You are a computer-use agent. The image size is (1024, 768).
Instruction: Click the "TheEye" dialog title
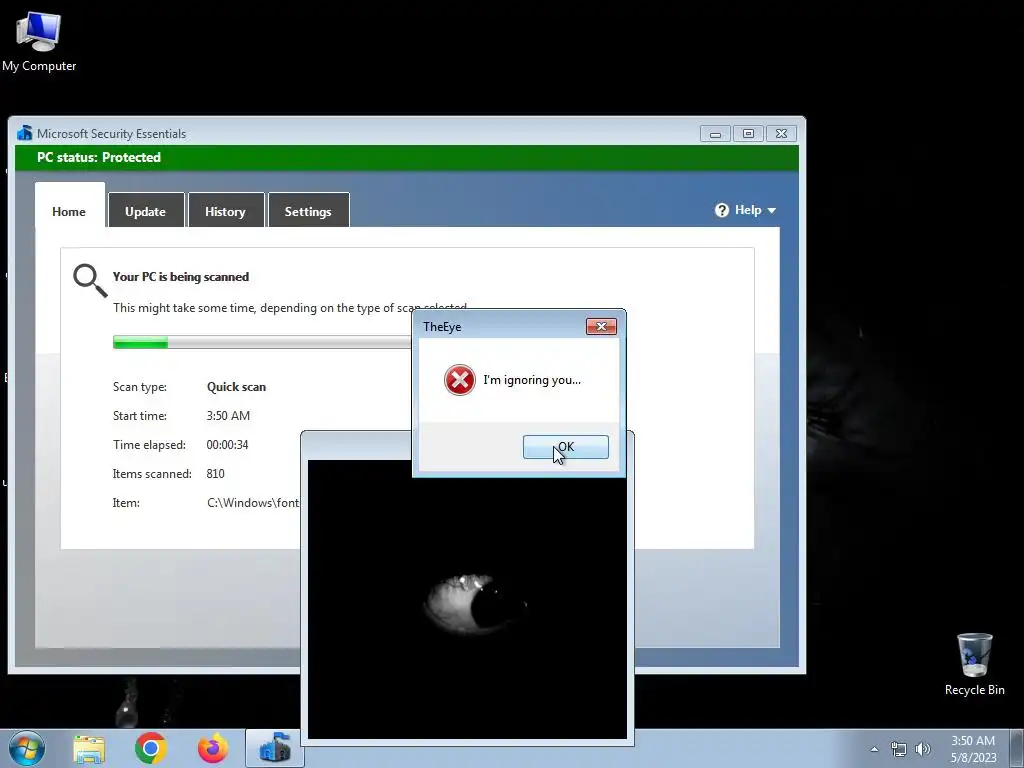(442, 327)
